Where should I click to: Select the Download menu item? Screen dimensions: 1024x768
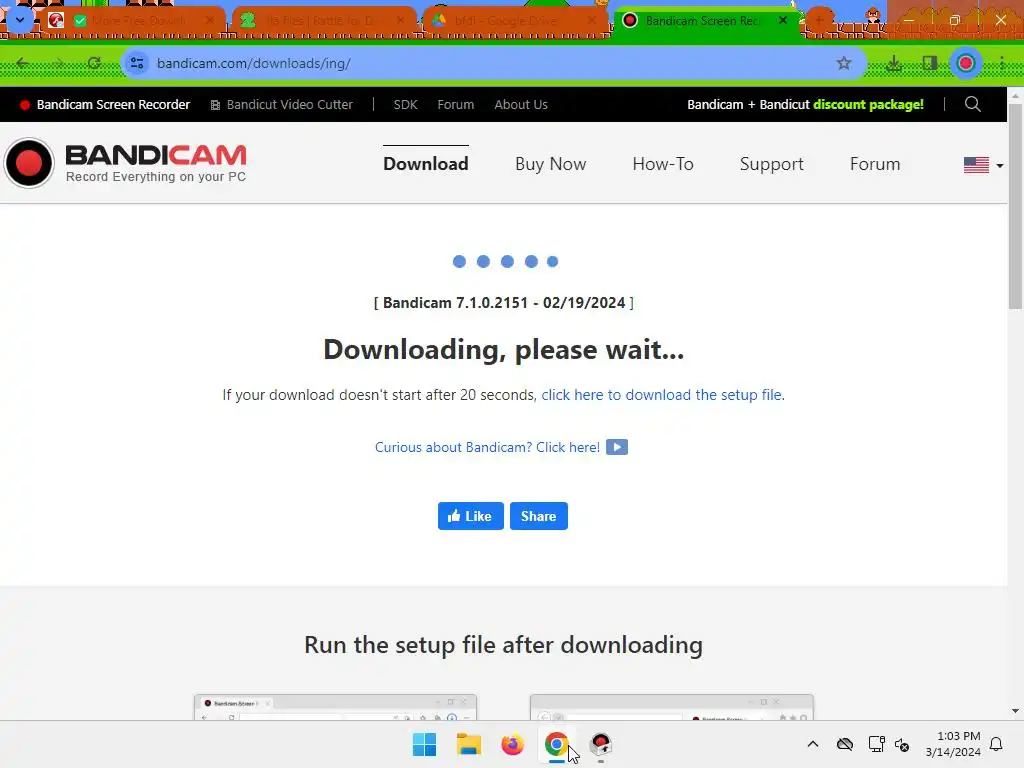coord(426,164)
